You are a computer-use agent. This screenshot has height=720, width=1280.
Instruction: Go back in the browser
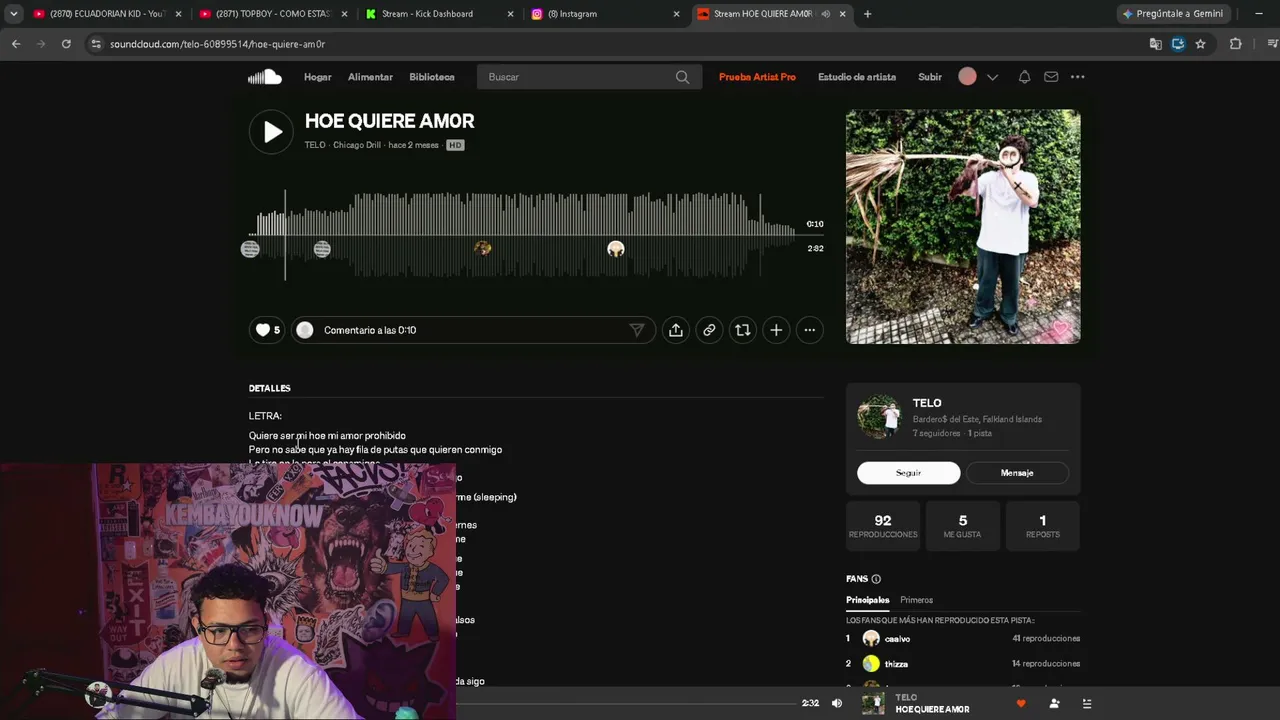(16, 44)
